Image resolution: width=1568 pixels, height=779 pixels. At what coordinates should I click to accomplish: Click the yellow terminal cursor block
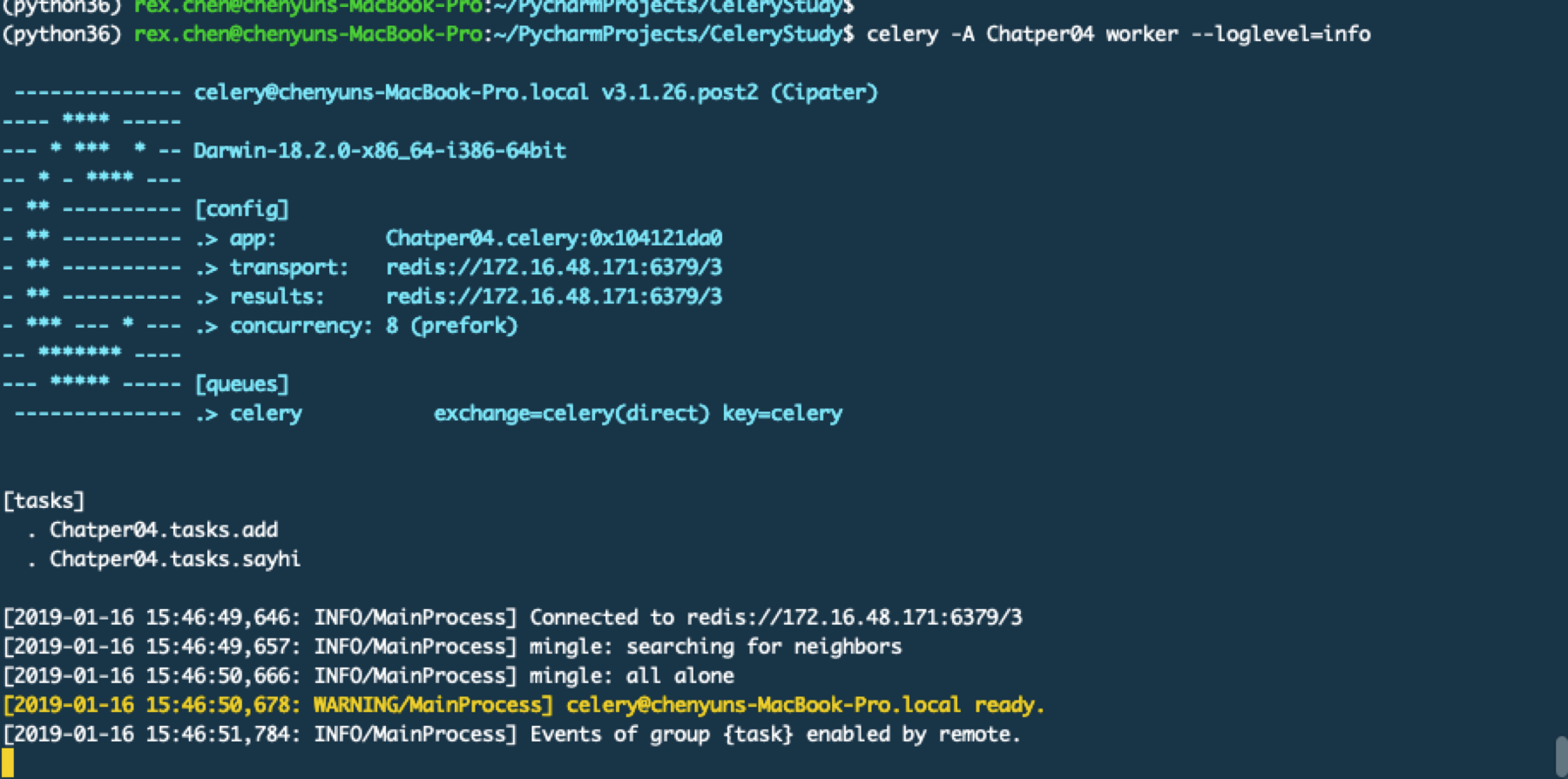(8, 762)
